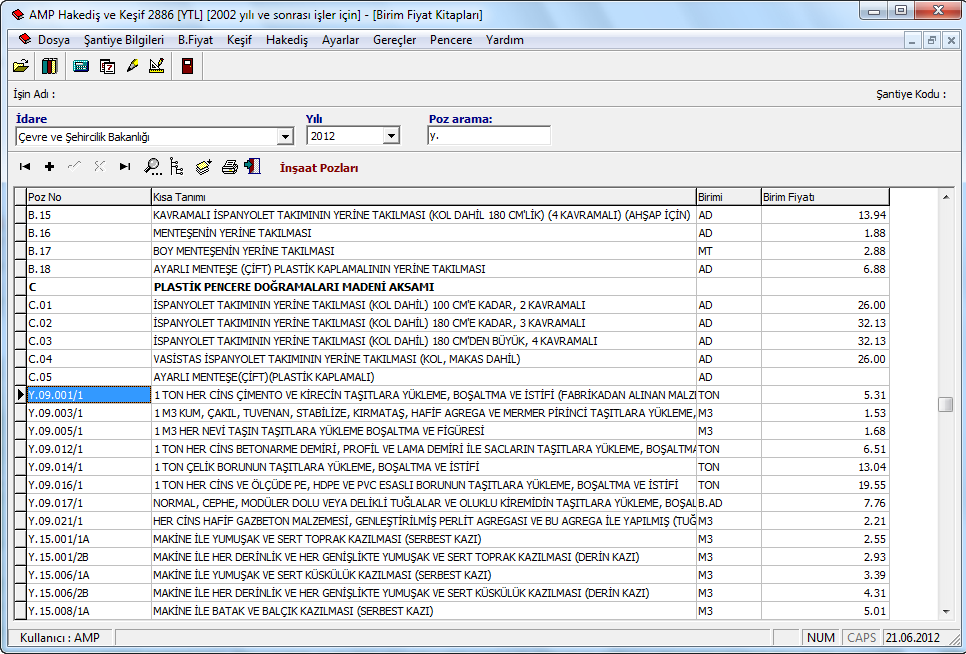Expand the İdare dropdown list
This screenshot has height=654, width=966.
[x=285, y=136]
